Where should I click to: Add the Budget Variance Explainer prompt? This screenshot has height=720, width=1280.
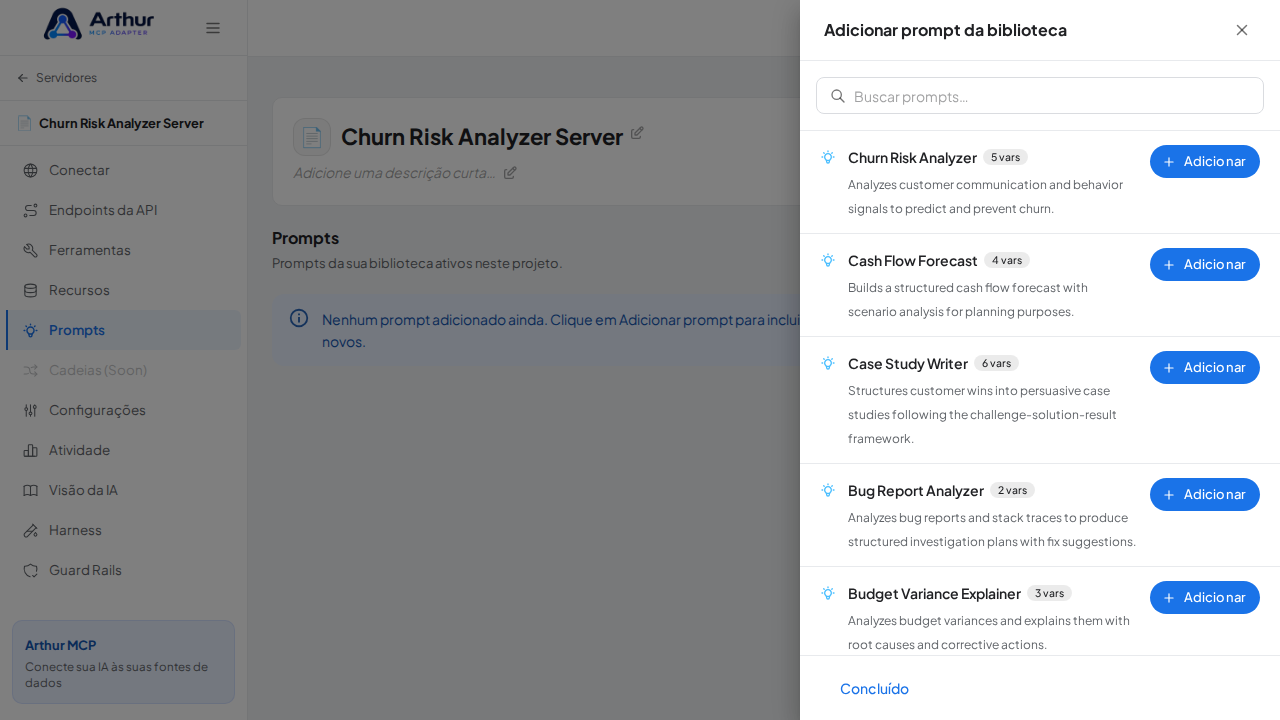pos(1205,597)
